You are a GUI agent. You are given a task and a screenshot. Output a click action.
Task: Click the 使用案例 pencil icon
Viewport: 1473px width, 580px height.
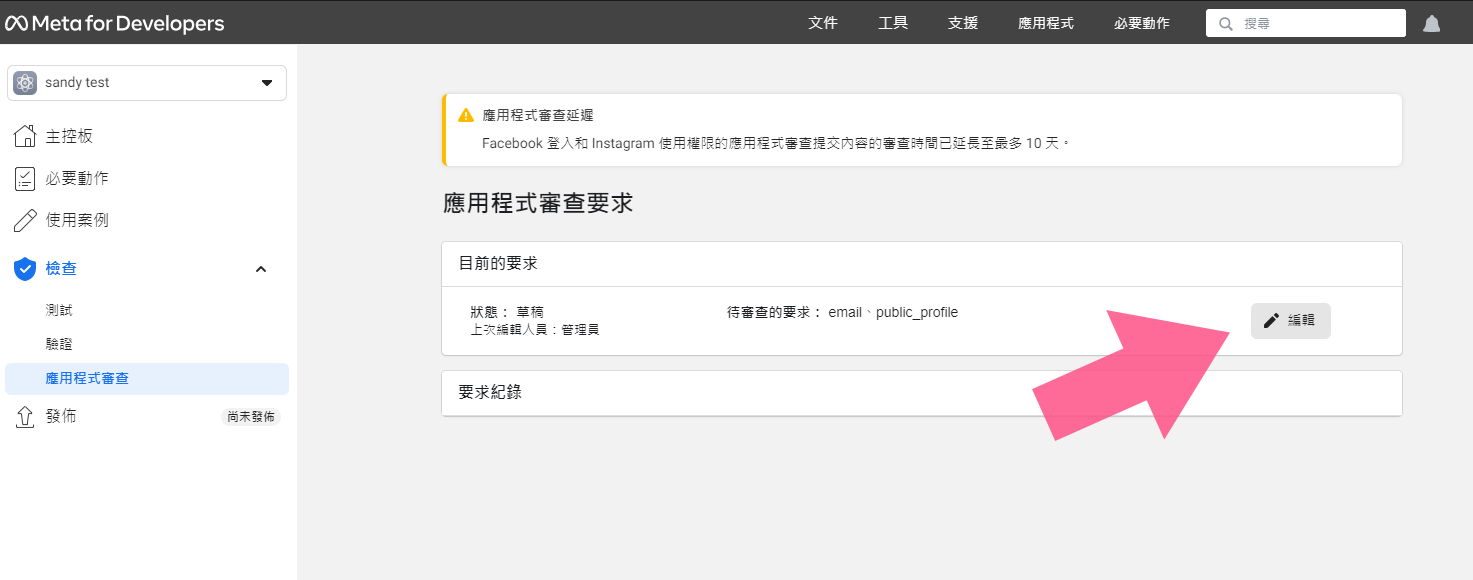[25, 220]
